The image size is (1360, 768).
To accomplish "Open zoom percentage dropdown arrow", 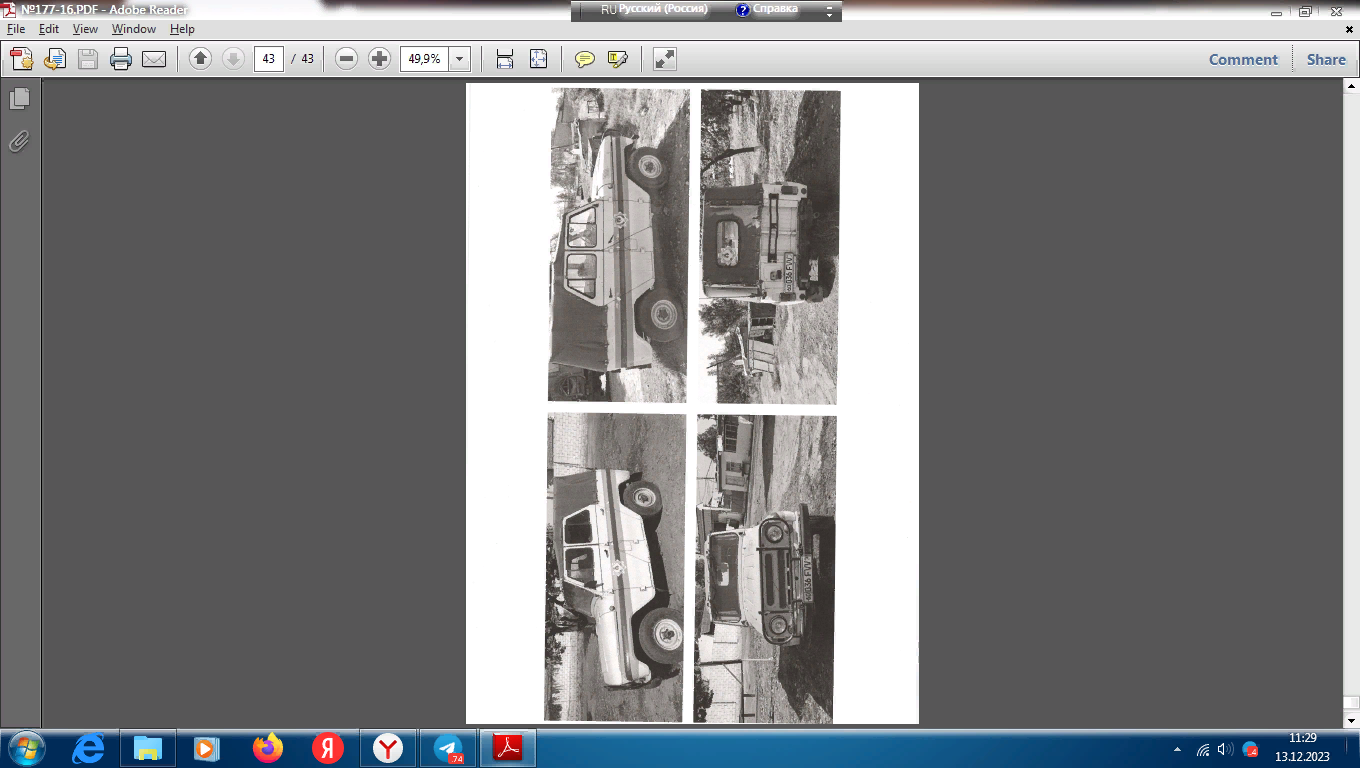I will tap(460, 59).
